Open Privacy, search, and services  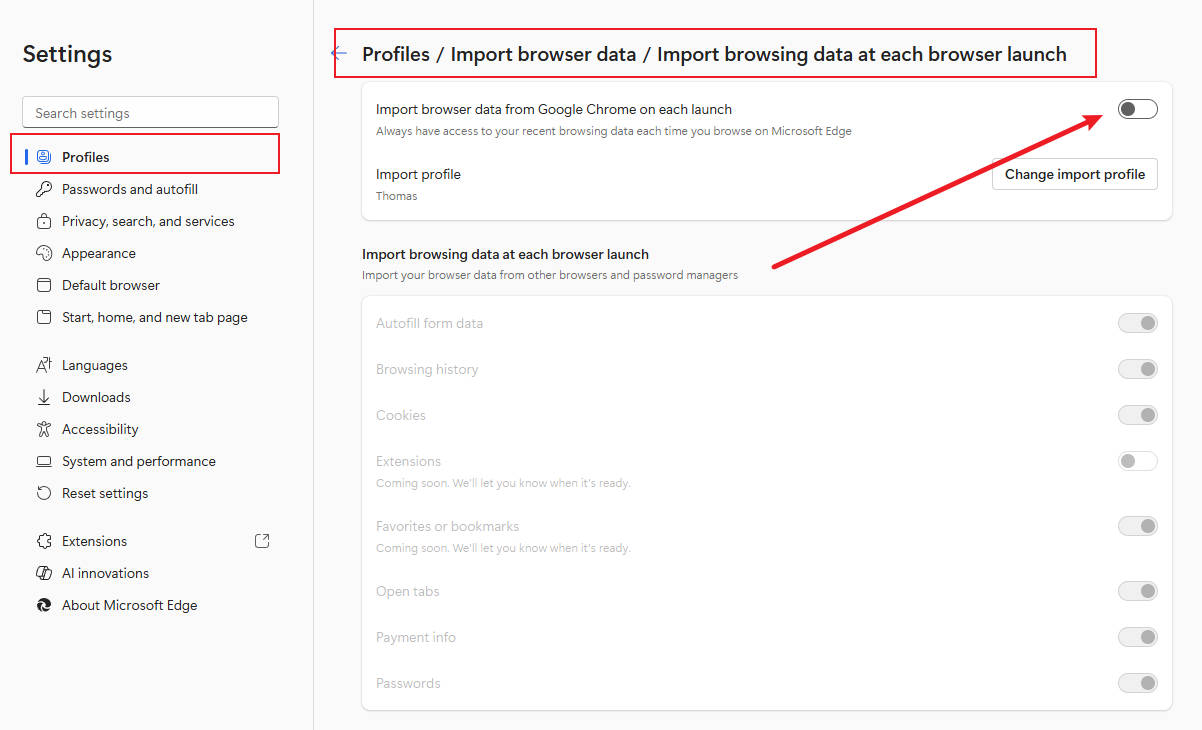pos(150,221)
